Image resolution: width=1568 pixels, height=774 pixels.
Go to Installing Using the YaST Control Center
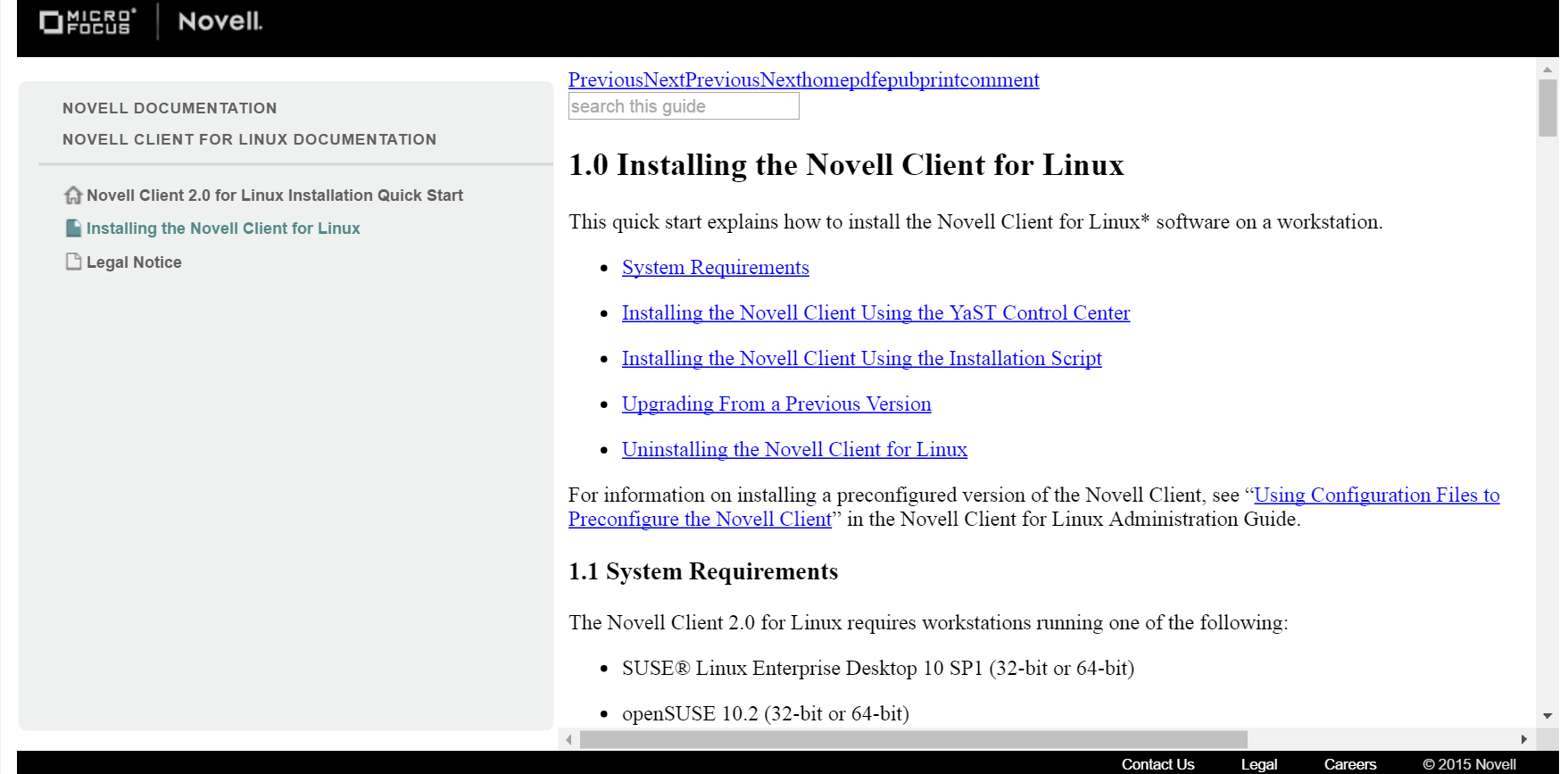tap(875, 313)
